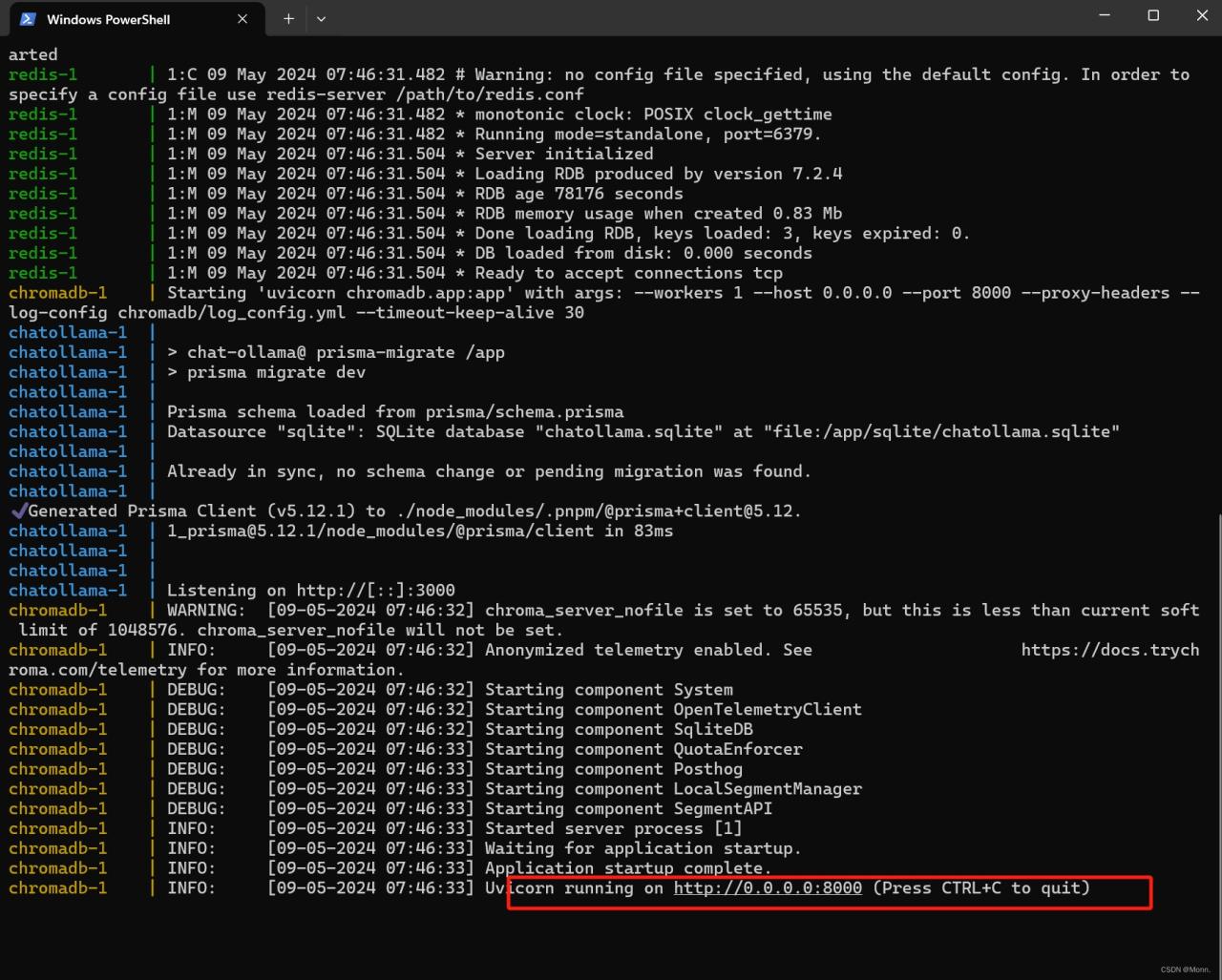Click the https://docs.trychroma.com telemetry link
Image resolution: width=1222 pixels, height=980 pixels.
[x=1110, y=650]
